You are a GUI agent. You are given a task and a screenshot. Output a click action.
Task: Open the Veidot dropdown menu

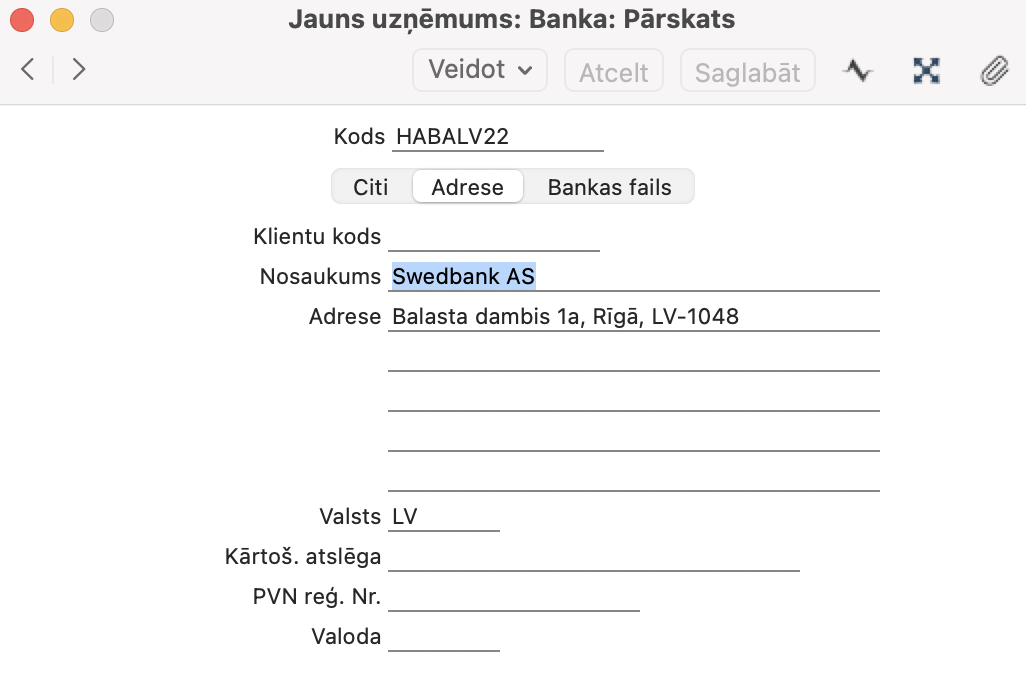(x=480, y=70)
